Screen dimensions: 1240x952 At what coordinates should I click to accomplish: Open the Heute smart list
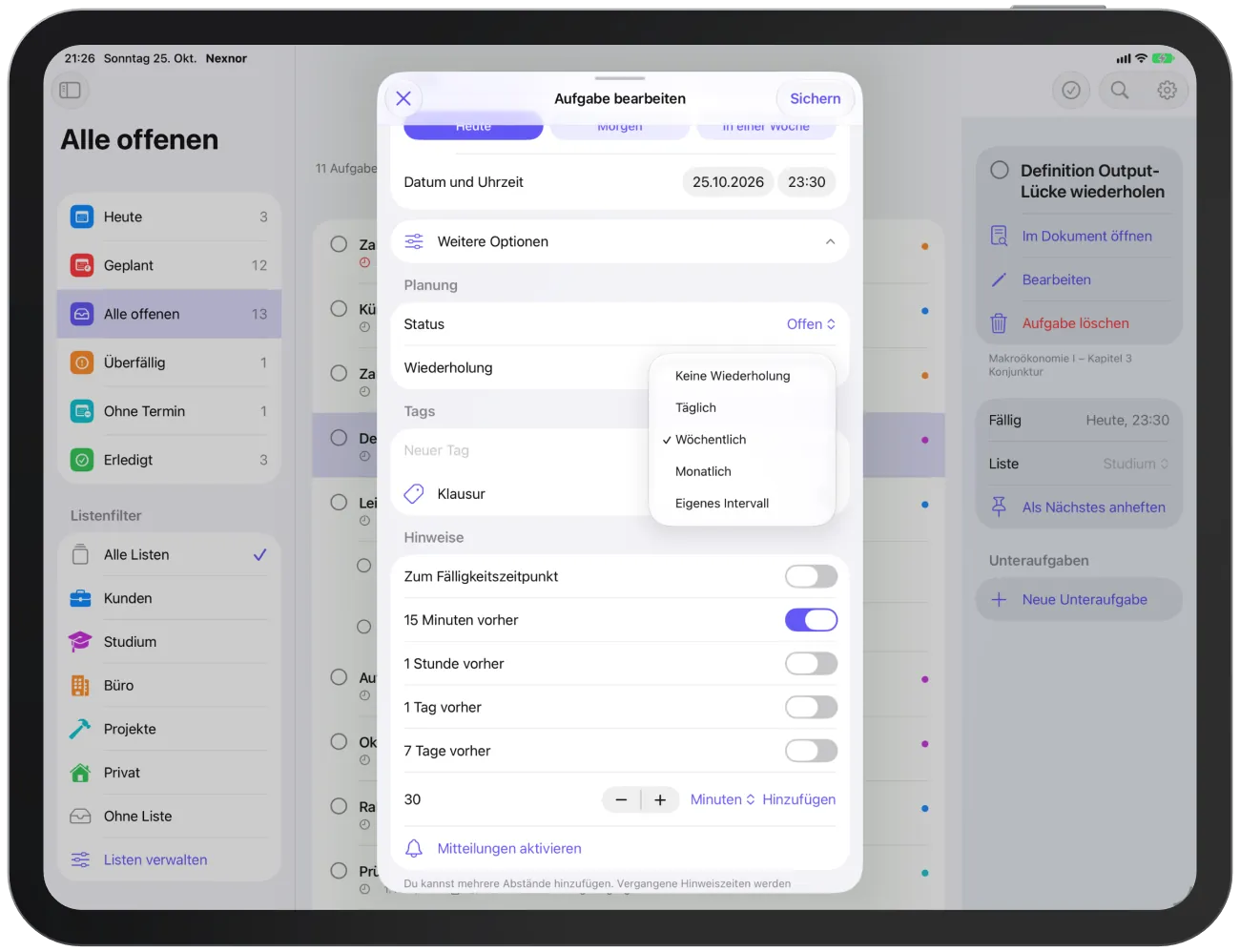169,217
